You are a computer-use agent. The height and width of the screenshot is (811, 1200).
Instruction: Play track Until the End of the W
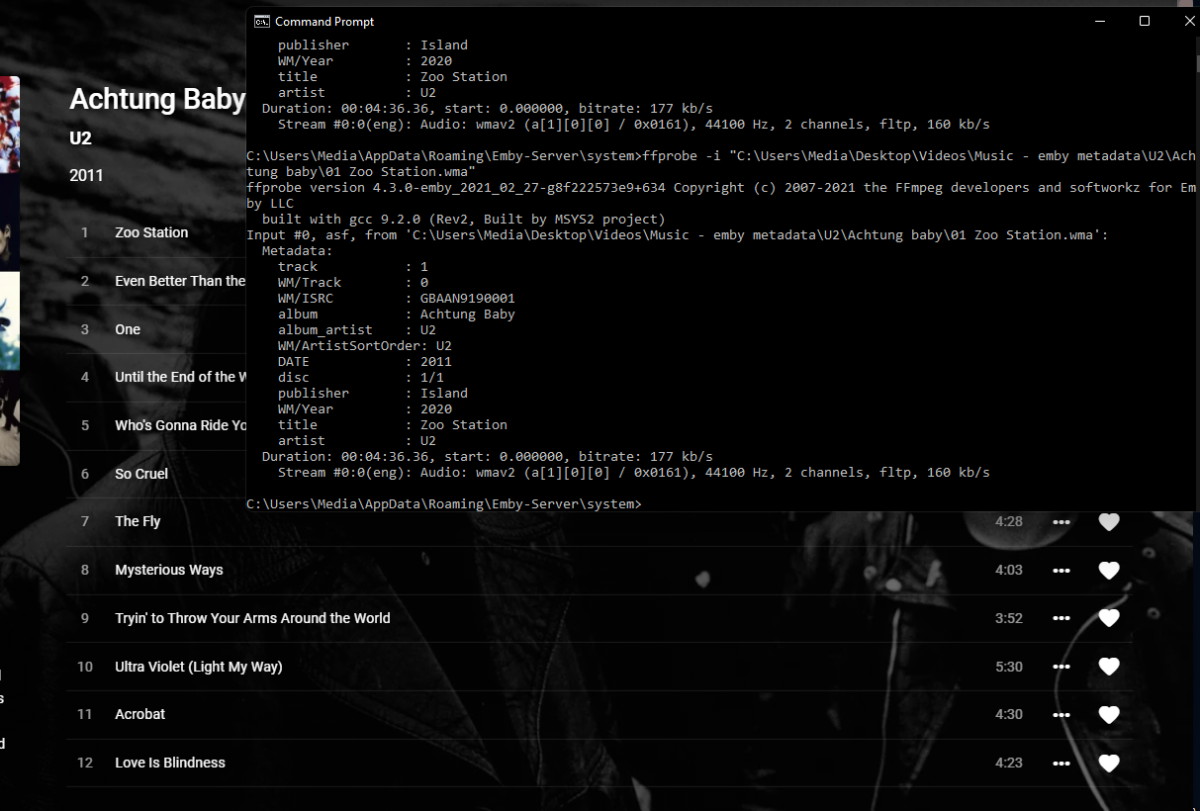point(180,377)
